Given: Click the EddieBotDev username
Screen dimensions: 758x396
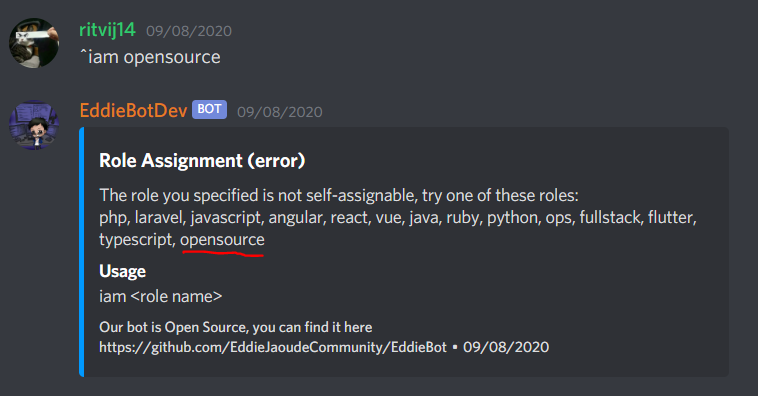Looking at the screenshot, I should 133,111.
